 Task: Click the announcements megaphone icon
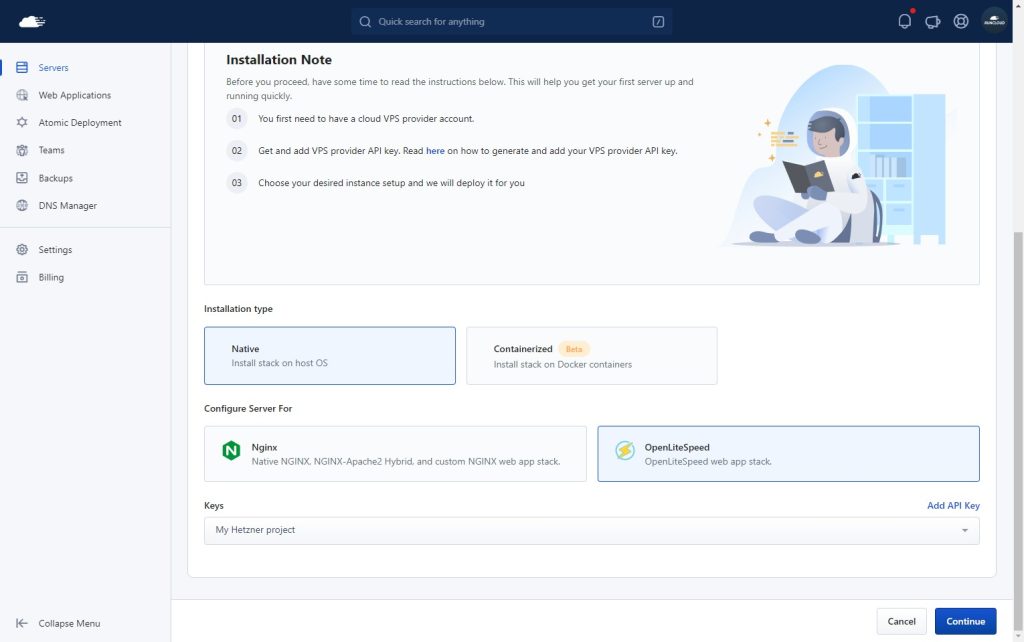point(933,22)
